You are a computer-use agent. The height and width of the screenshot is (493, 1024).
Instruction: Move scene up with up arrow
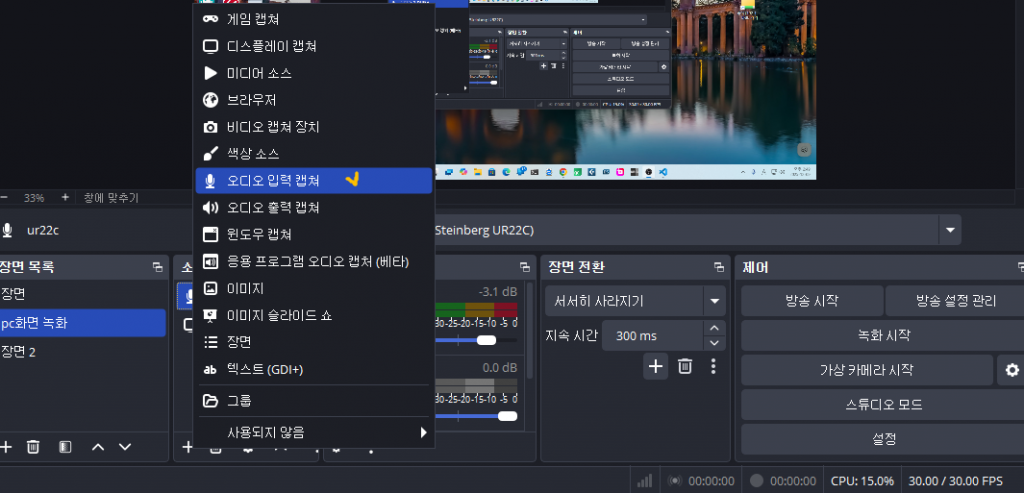click(x=98, y=447)
